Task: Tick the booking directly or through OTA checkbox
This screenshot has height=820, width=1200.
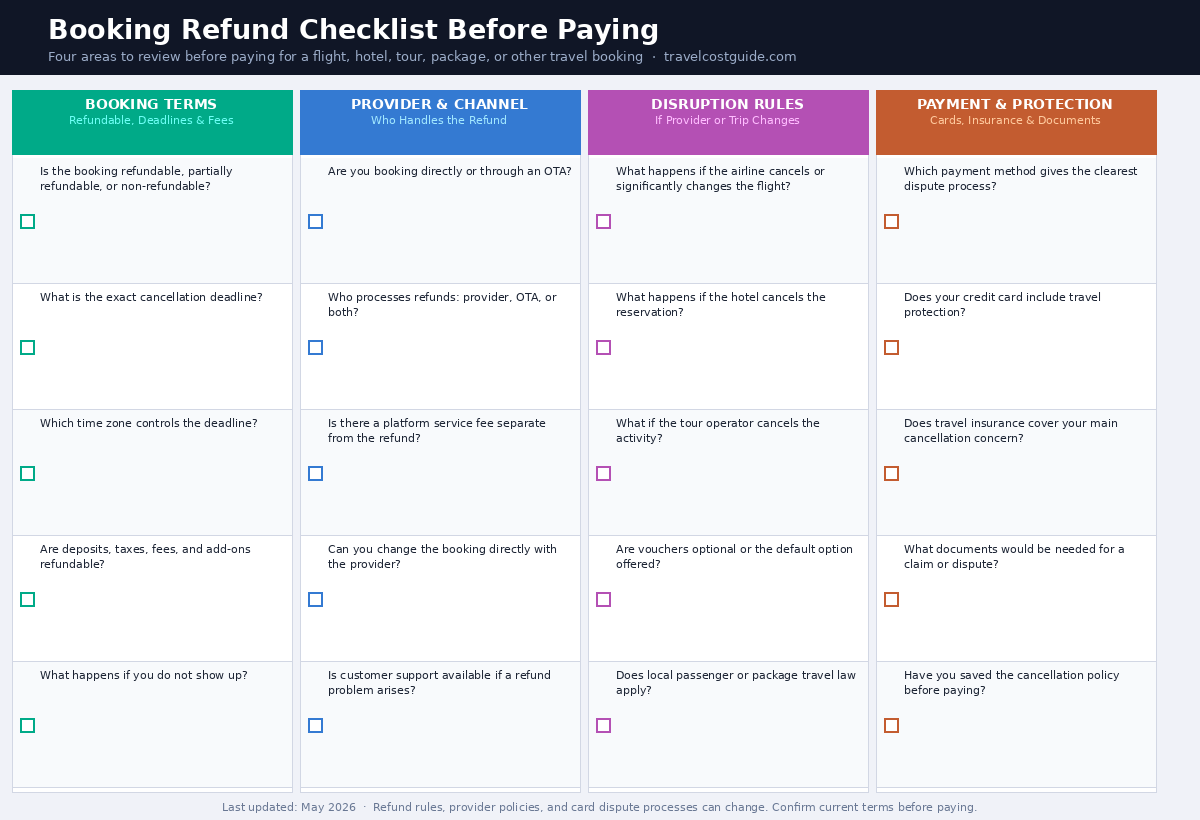Action: point(315,222)
